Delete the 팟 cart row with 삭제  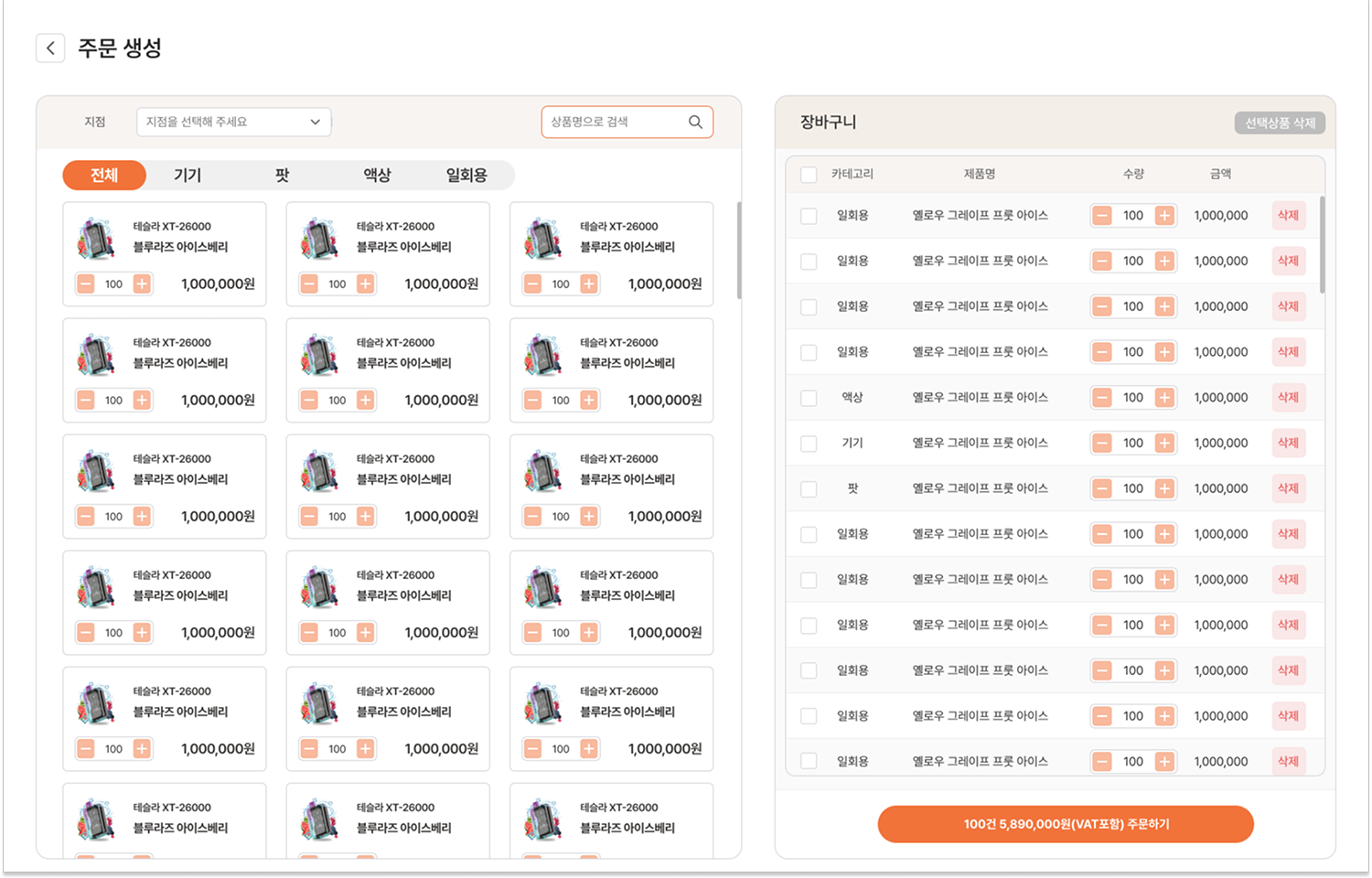(1288, 488)
